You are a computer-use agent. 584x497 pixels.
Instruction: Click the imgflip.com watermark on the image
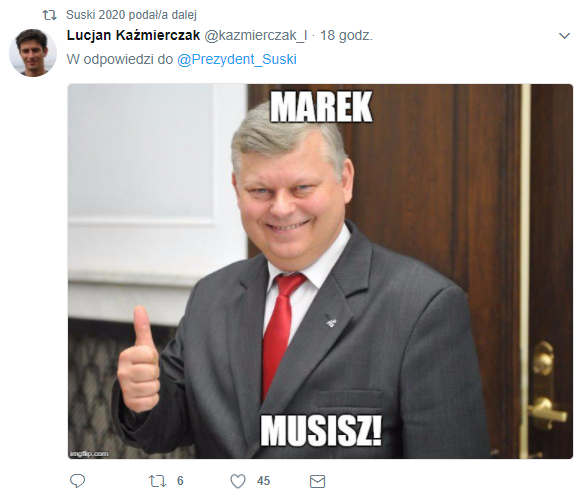89,453
